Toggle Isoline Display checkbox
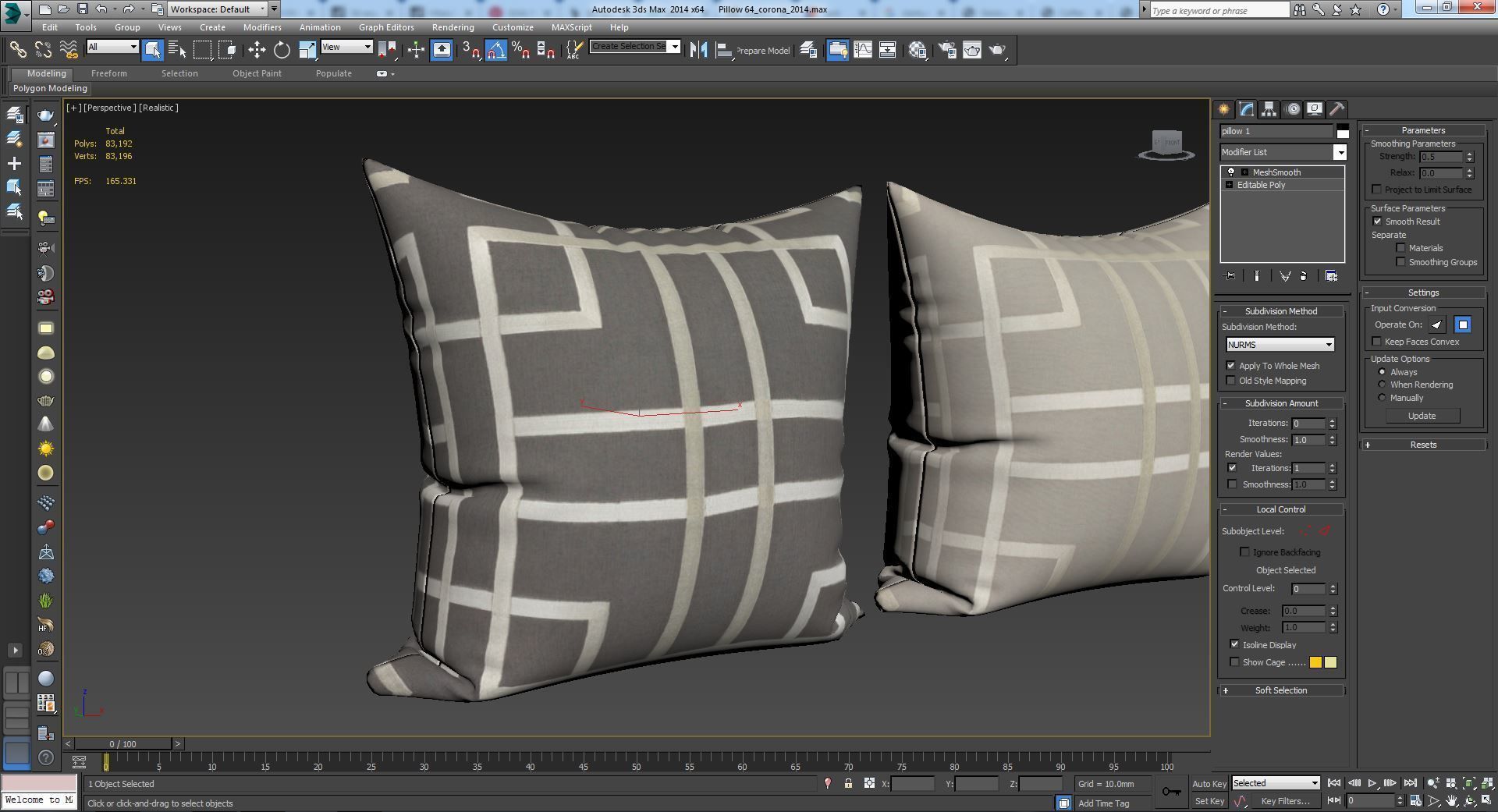The height and width of the screenshot is (812, 1498). coord(1234,644)
